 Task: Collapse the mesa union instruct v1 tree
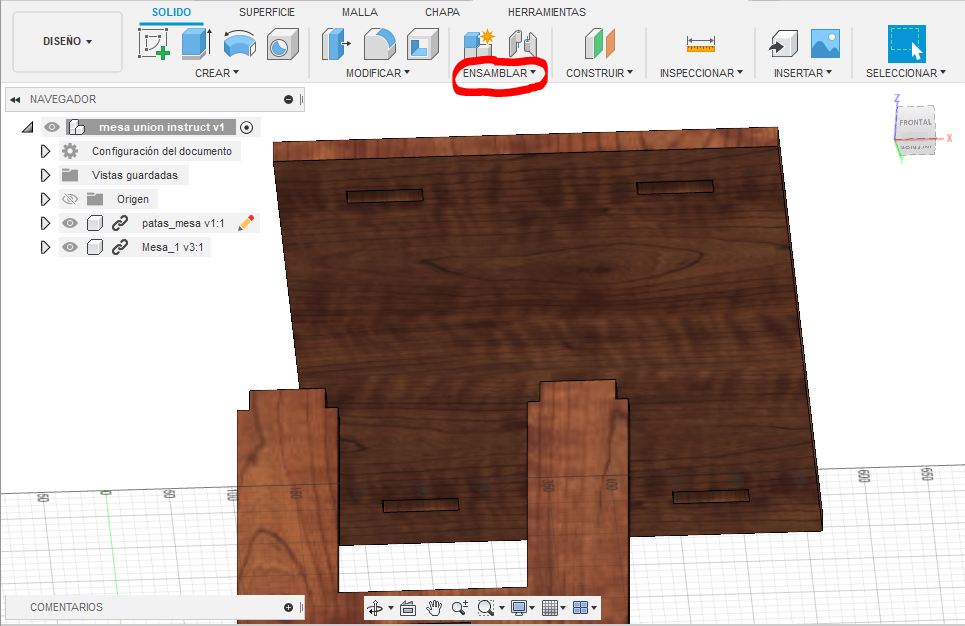(x=27, y=127)
